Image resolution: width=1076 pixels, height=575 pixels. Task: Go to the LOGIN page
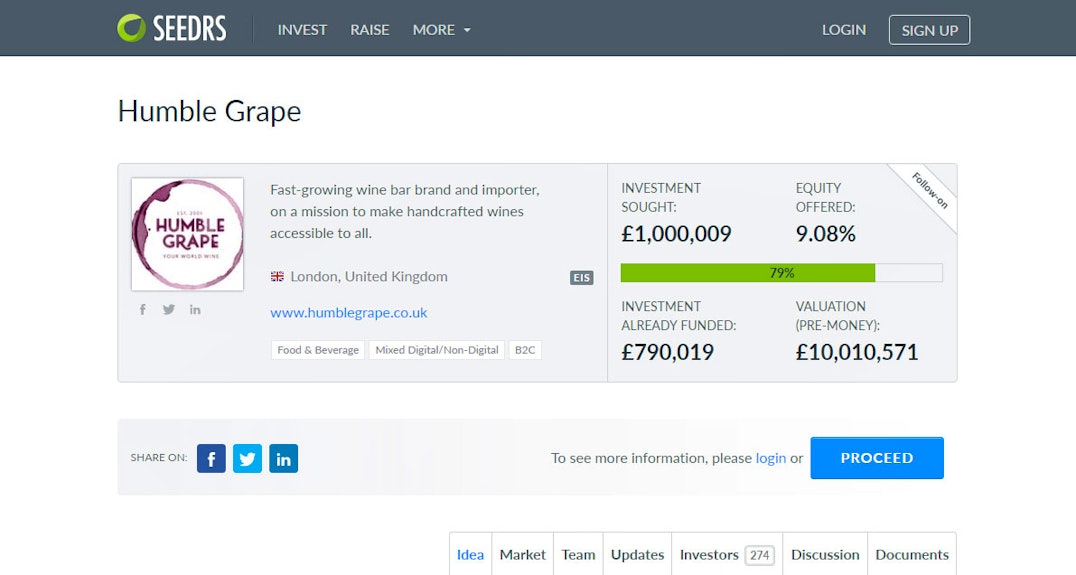point(844,30)
